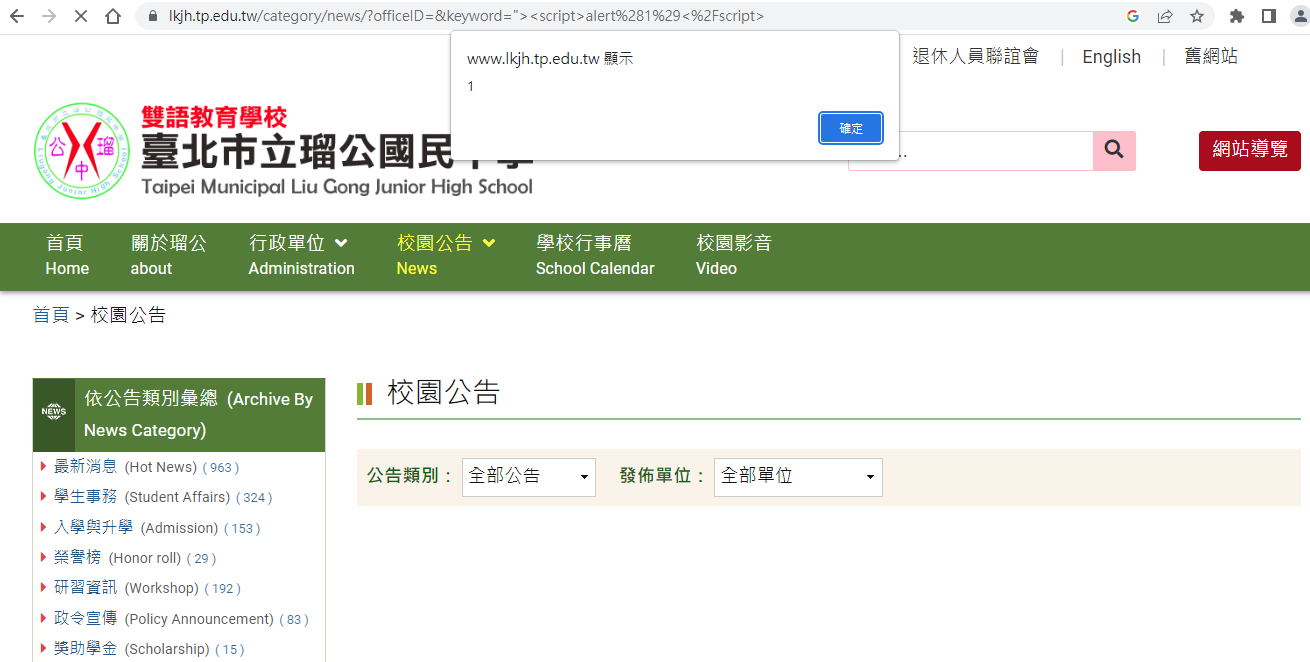Screen dimensions: 1310x662
Task: Expand 行政單位 Administration menu
Action: (301, 255)
